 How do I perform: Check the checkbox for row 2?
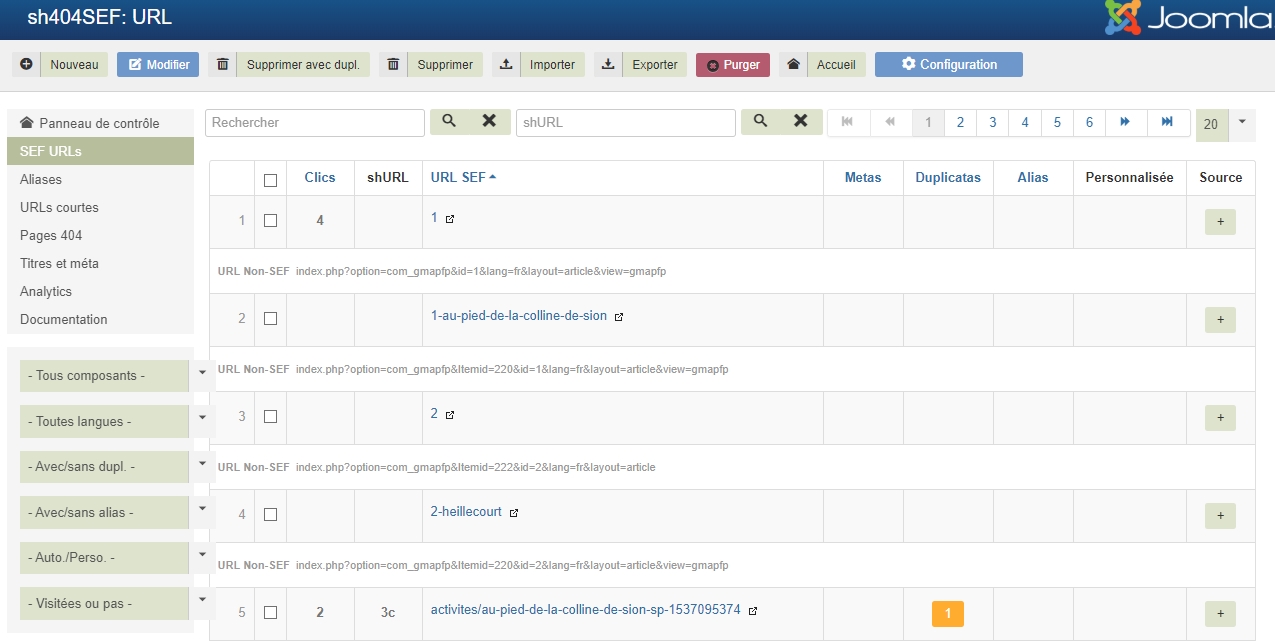[270, 319]
